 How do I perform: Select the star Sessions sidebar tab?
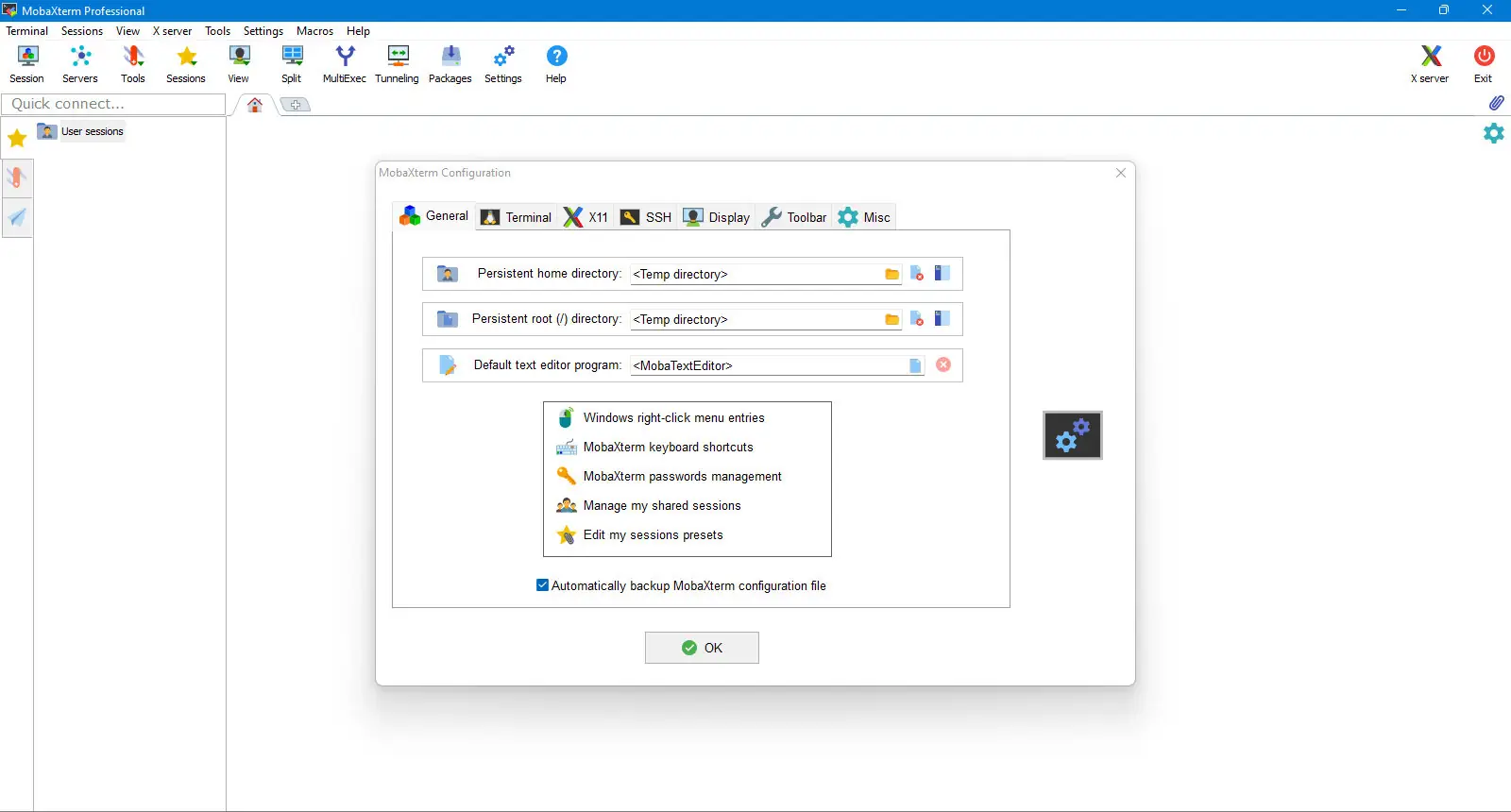click(17, 139)
